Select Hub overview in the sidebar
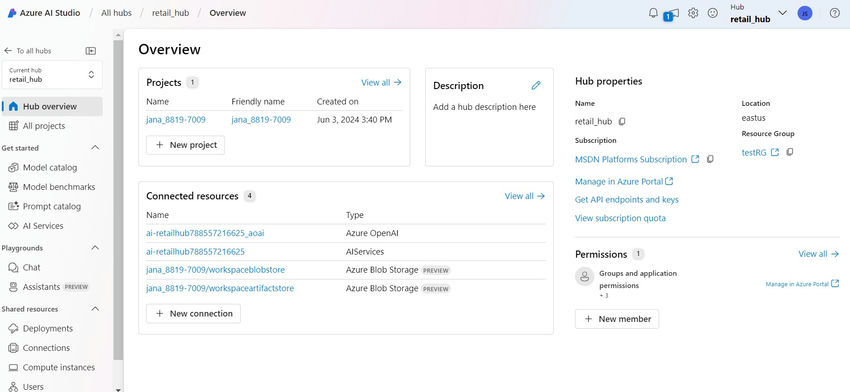Image resolution: width=850 pixels, height=392 pixels. point(52,106)
